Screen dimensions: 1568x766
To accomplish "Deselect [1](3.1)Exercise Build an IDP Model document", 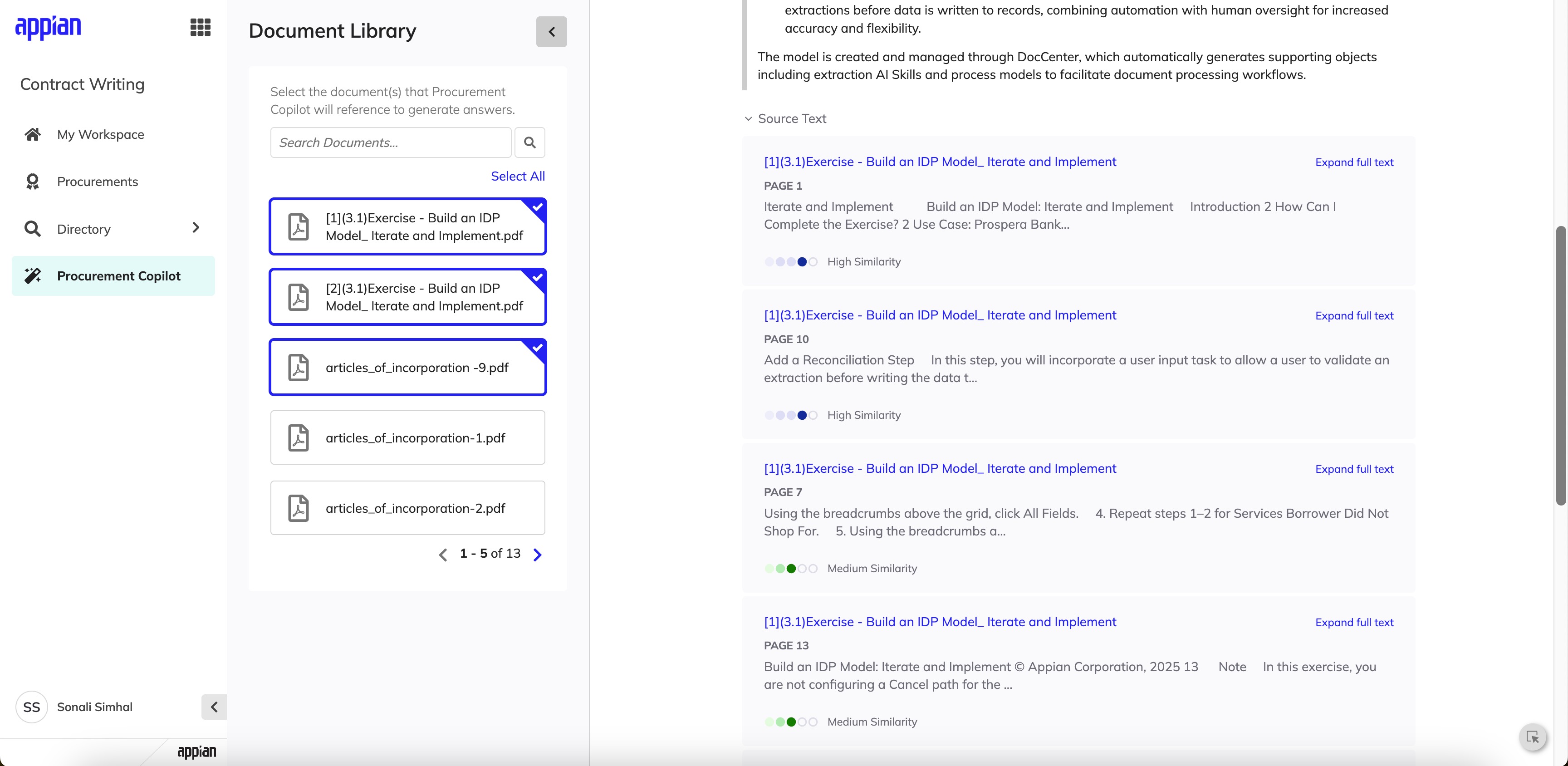I will (x=408, y=226).
